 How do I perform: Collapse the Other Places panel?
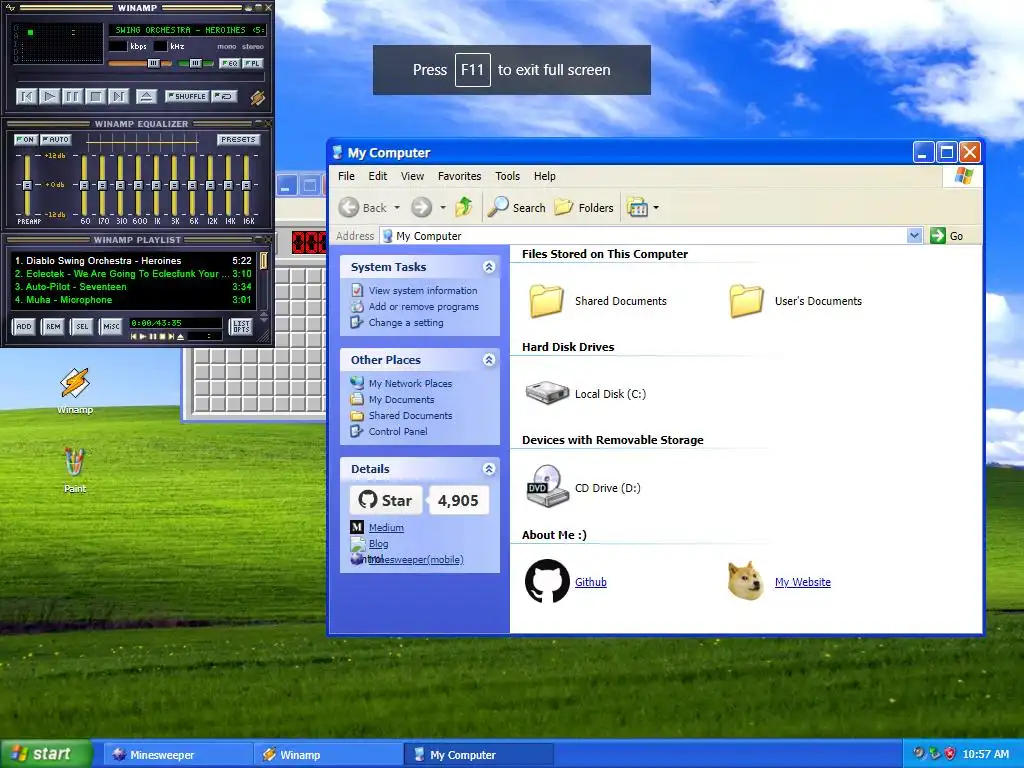pyautogui.click(x=488, y=360)
